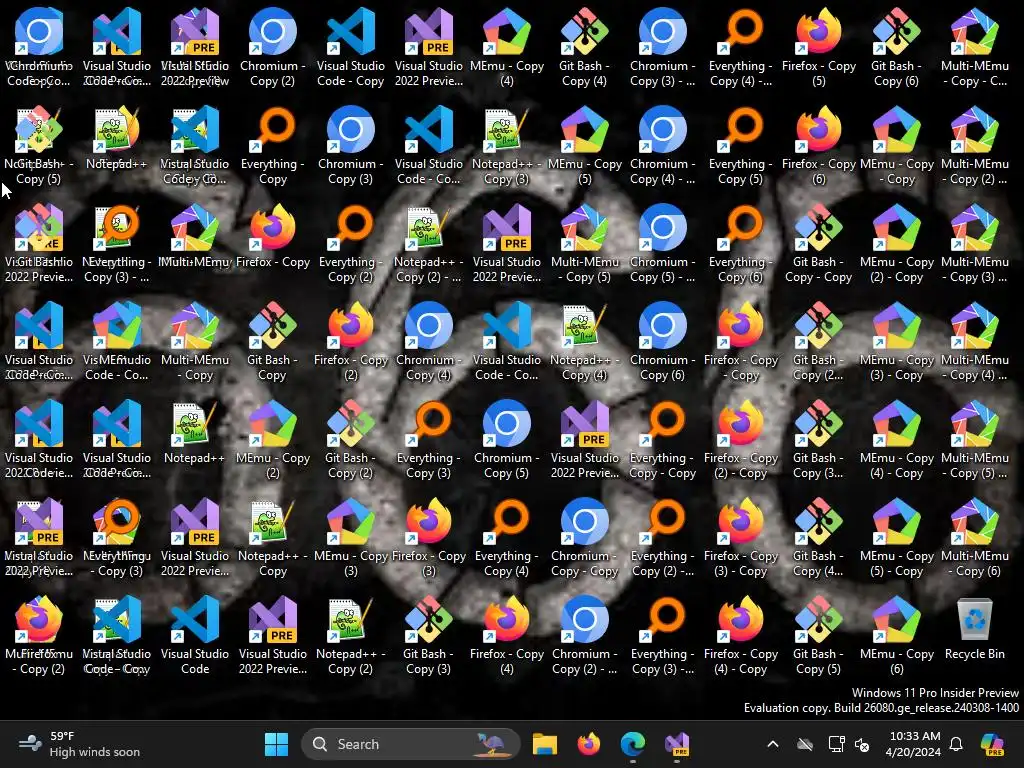Open the clock showing 10:33 AM

click(x=913, y=744)
